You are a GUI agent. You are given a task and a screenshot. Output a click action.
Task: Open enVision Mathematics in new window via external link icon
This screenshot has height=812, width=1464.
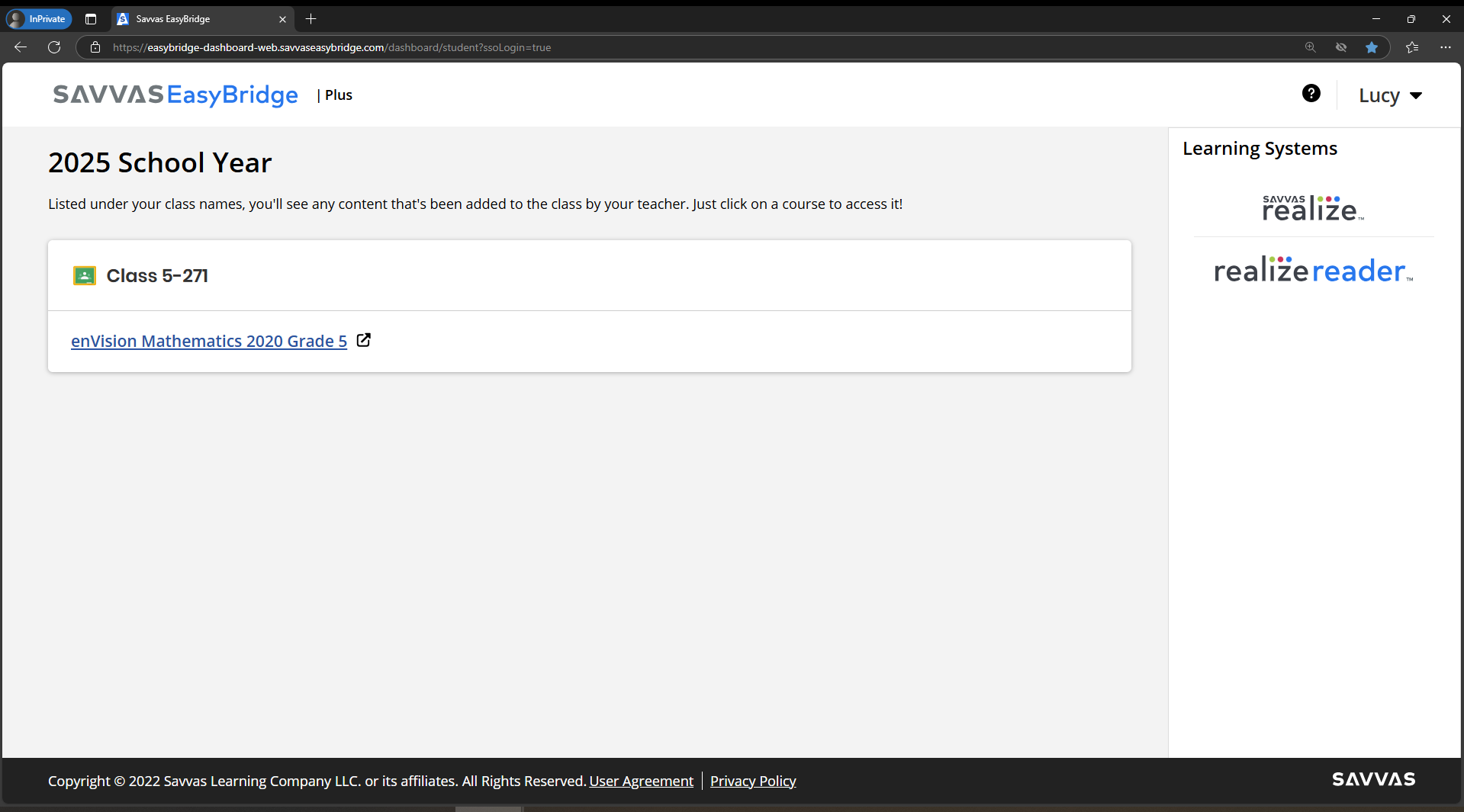[x=364, y=340]
